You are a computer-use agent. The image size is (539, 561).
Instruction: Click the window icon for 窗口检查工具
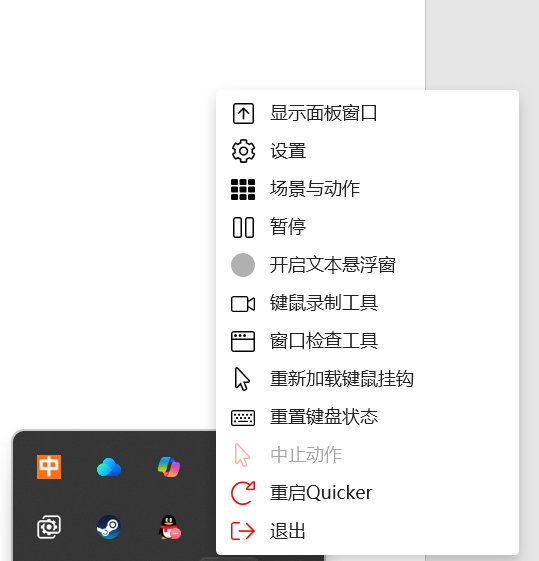pyautogui.click(x=243, y=341)
